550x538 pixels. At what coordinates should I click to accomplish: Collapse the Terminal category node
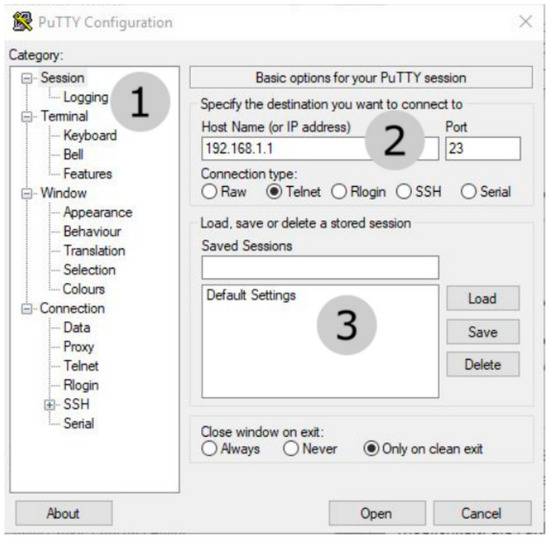point(27,116)
